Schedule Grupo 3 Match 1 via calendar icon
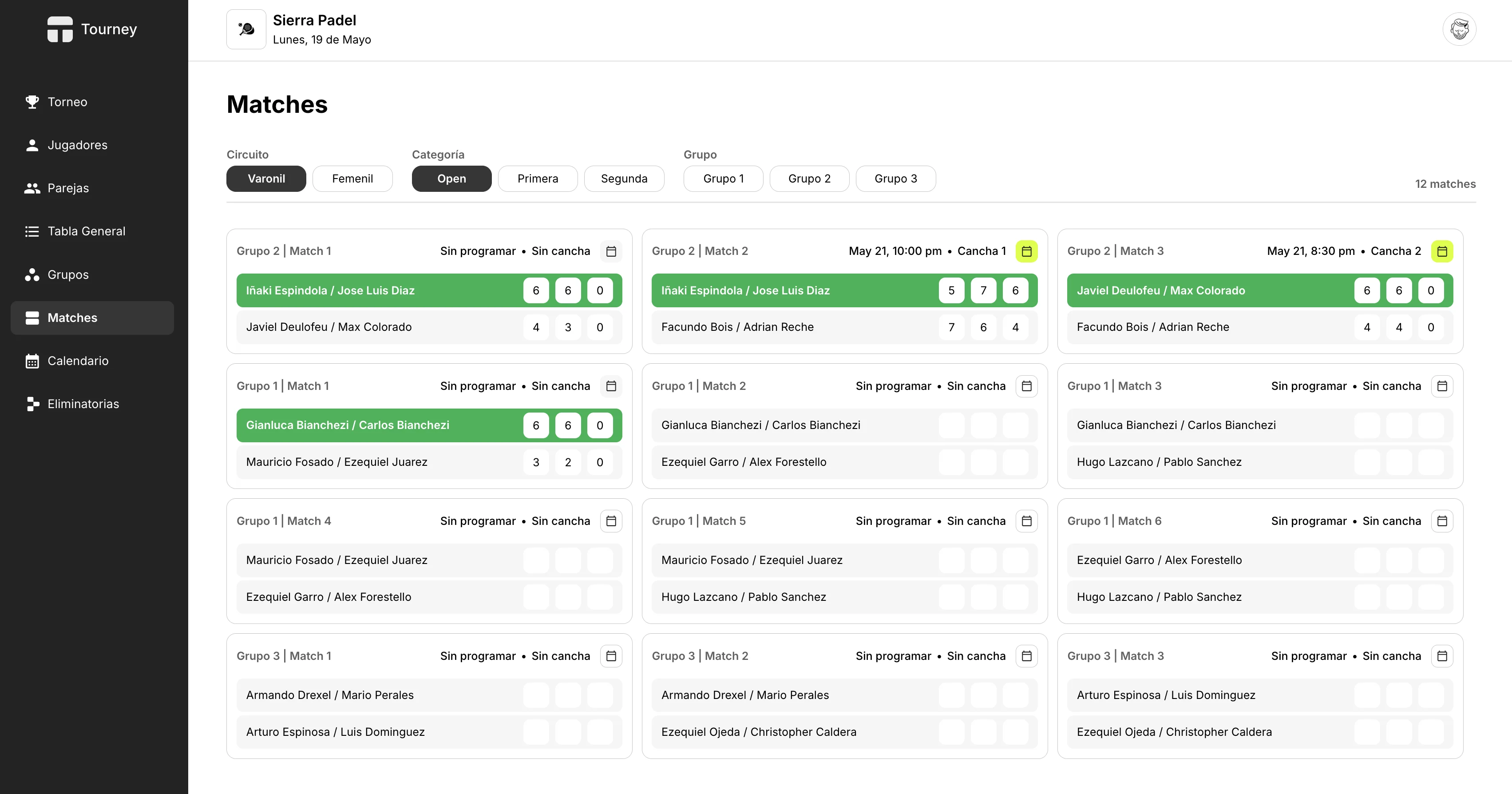1512x794 pixels. 611,656
